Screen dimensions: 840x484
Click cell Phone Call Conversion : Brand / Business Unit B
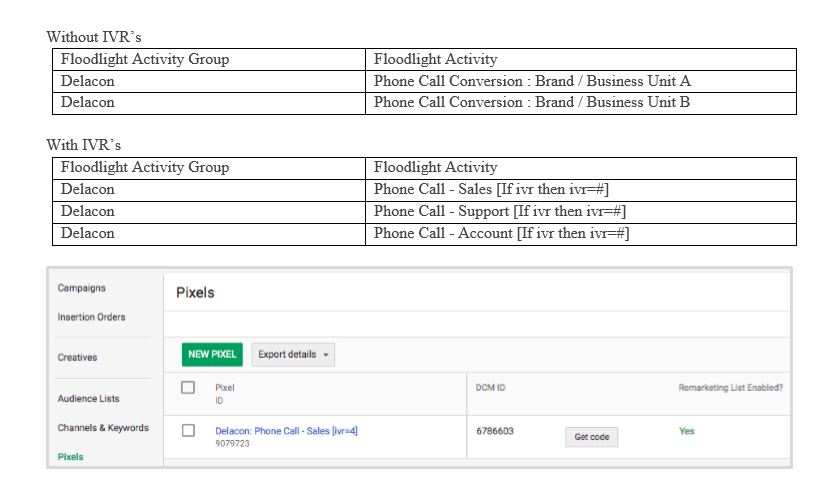pos(581,103)
